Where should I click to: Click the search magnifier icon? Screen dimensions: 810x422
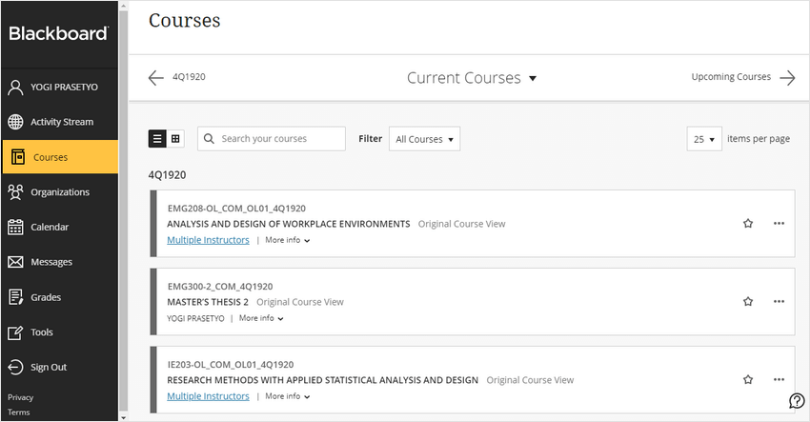pyautogui.click(x=209, y=138)
